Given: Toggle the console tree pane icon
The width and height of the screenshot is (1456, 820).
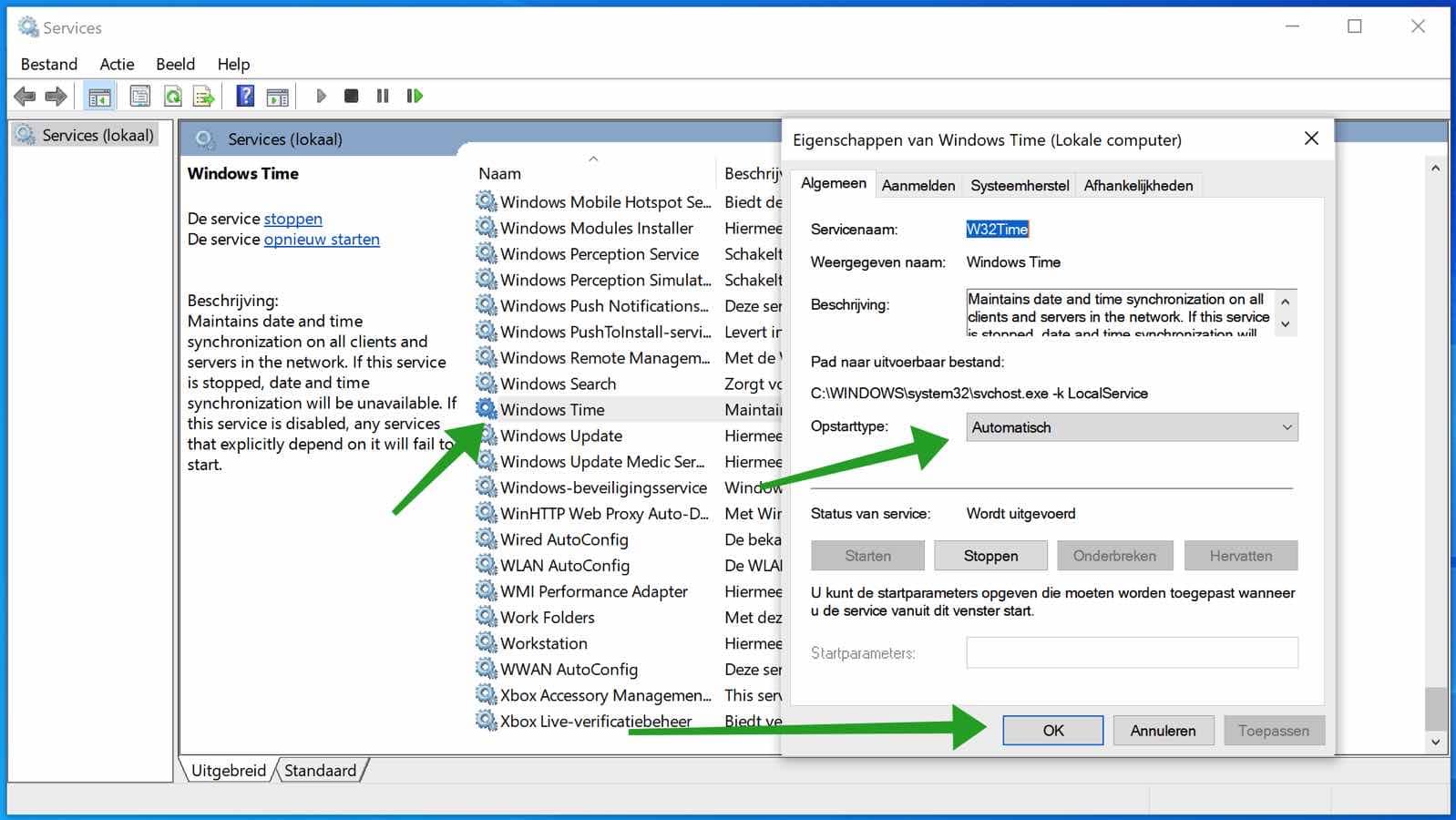Looking at the screenshot, I should tap(99, 96).
